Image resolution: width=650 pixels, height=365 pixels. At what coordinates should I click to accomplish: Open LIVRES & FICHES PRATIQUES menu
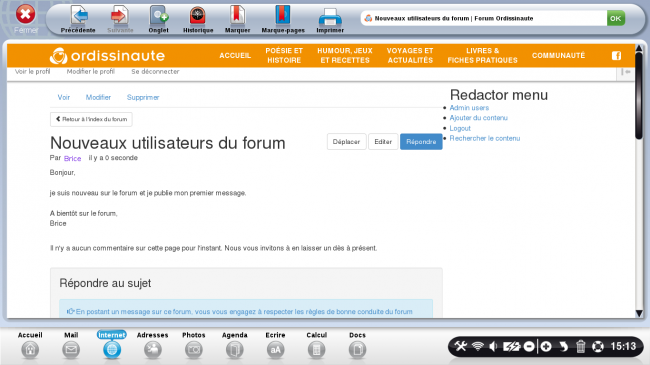pyautogui.click(x=483, y=56)
